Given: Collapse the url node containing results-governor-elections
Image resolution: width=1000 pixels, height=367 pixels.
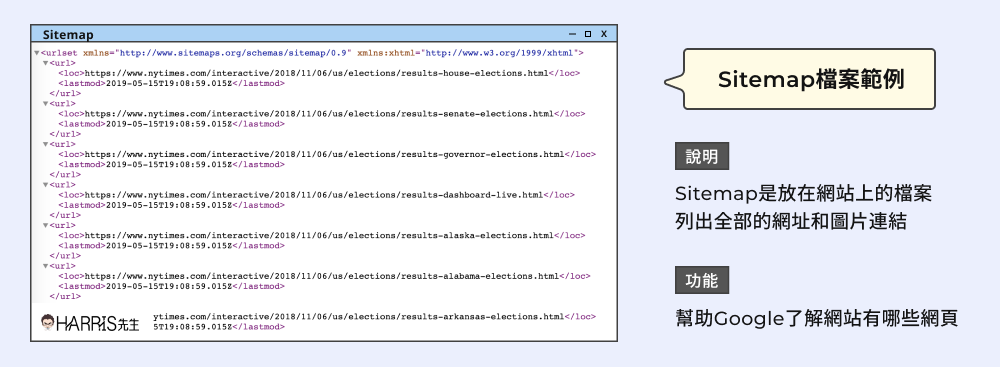Looking at the screenshot, I should pos(45,144).
